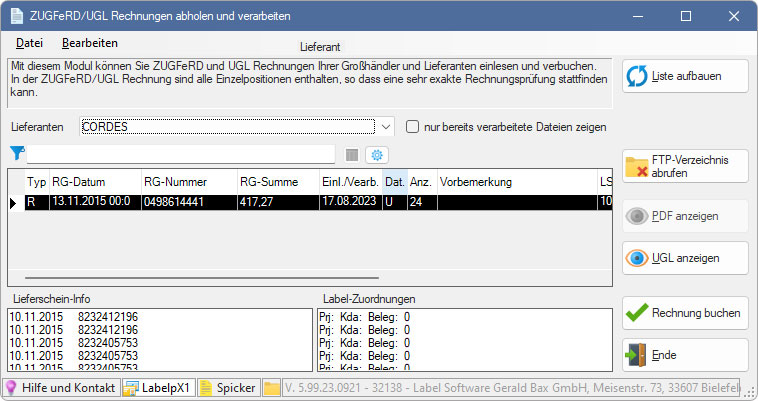Rebuild list with Liste aufbauen
The width and height of the screenshot is (758, 401).
[684, 76]
